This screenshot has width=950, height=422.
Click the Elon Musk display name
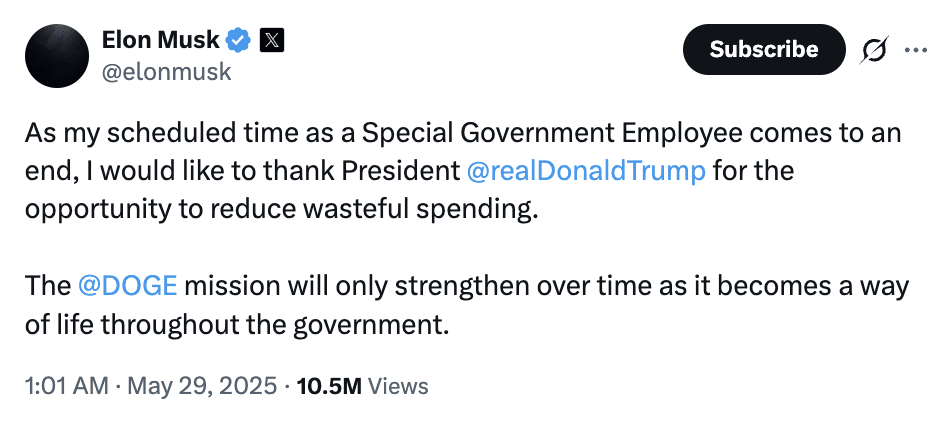(x=160, y=40)
